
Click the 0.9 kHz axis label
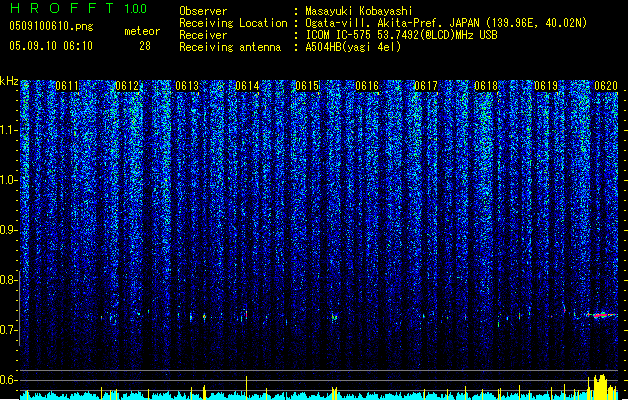pos(9,230)
